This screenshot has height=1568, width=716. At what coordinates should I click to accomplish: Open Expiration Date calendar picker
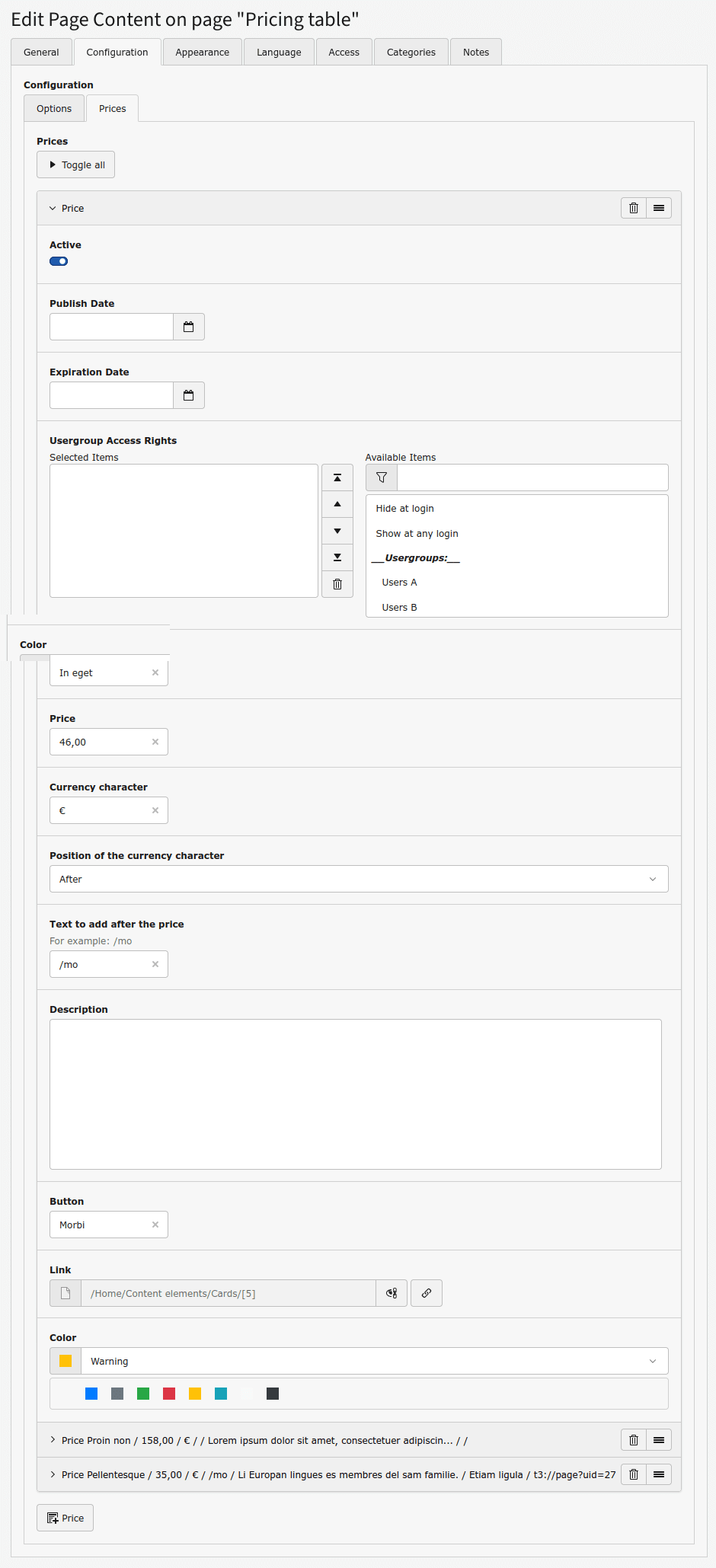189,395
